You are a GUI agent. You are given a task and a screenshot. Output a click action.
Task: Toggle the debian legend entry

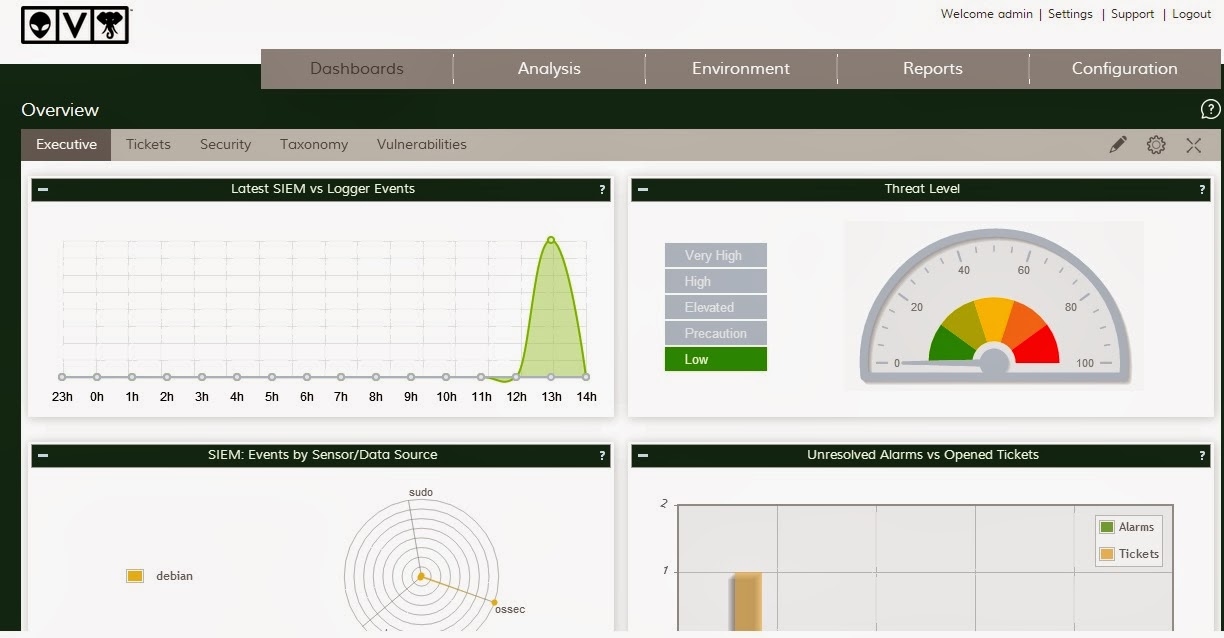coord(160,576)
